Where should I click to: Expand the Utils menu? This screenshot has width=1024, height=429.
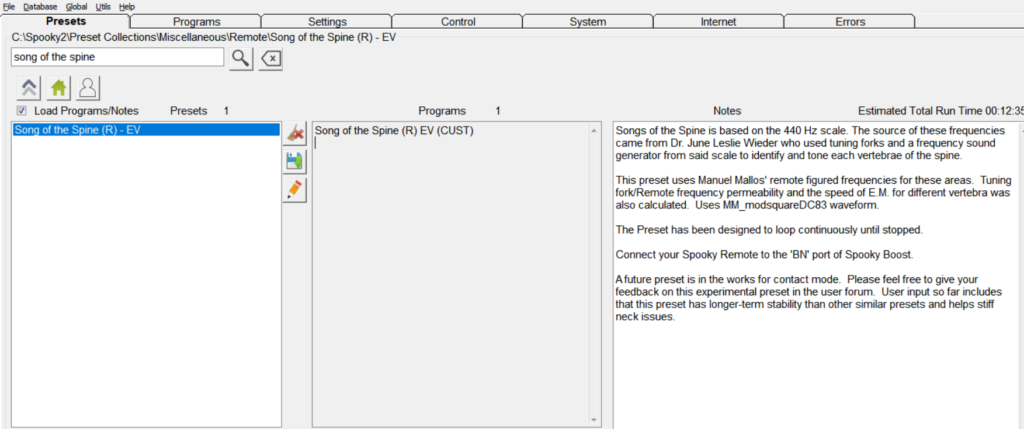(x=103, y=6)
